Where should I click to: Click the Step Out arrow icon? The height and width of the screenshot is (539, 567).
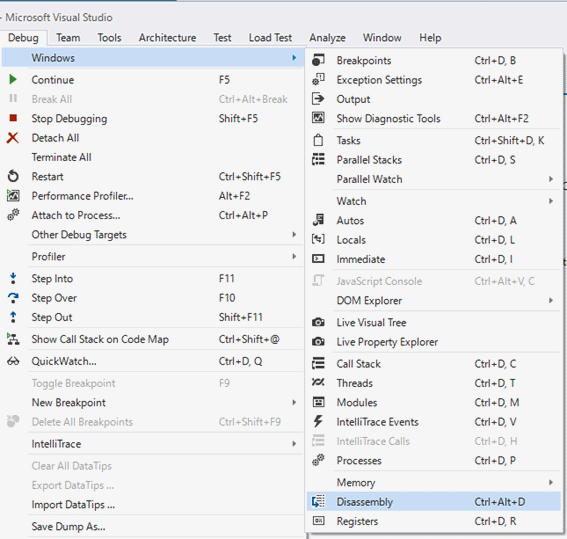point(13,317)
